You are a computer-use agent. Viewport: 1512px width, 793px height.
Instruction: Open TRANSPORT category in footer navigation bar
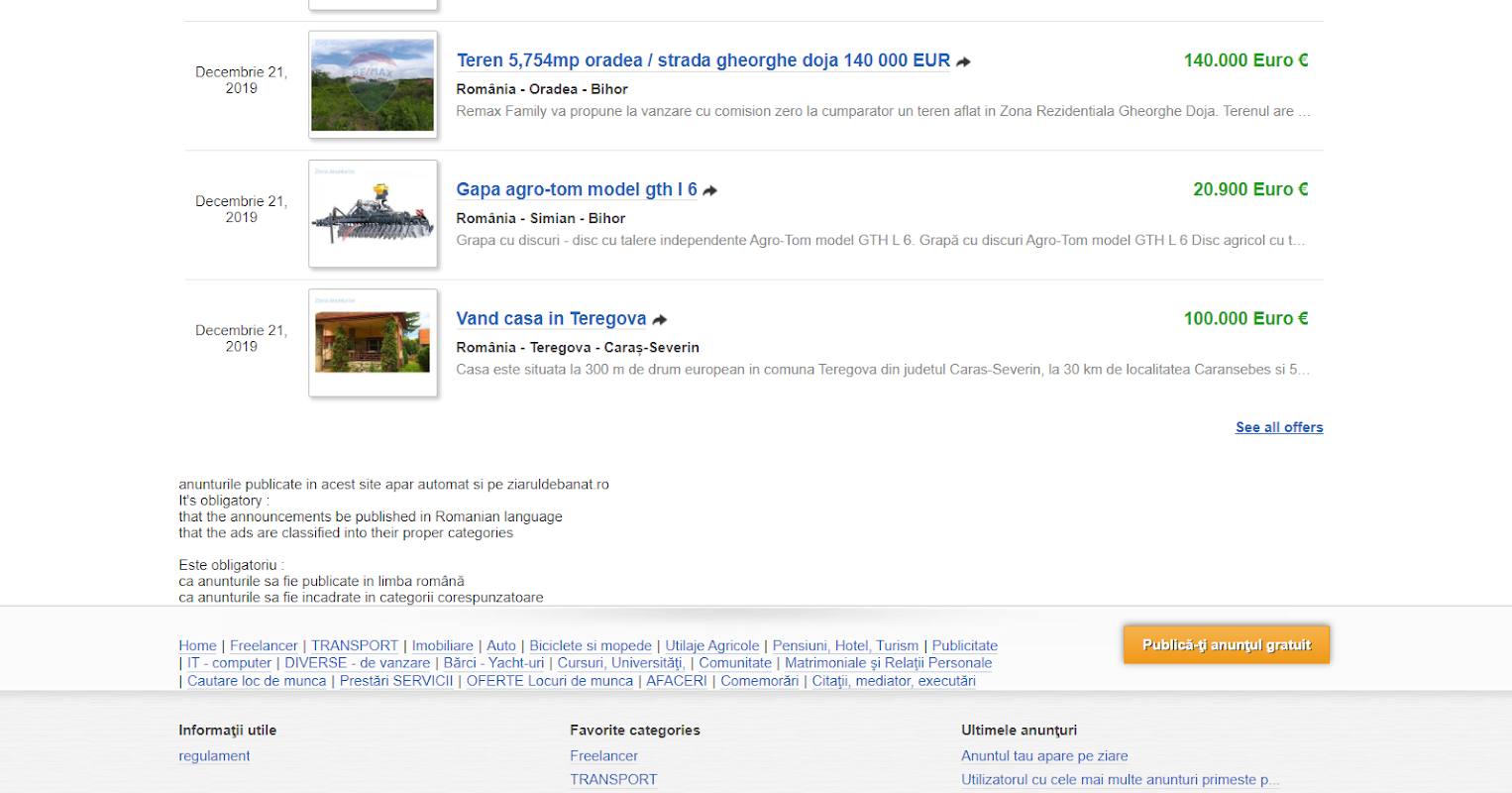(x=355, y=645)
